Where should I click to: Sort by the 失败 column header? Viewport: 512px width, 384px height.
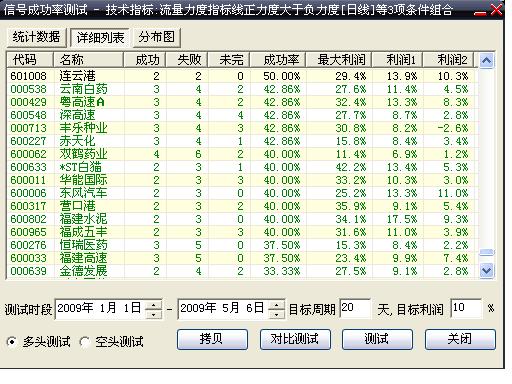click(187, 60)
